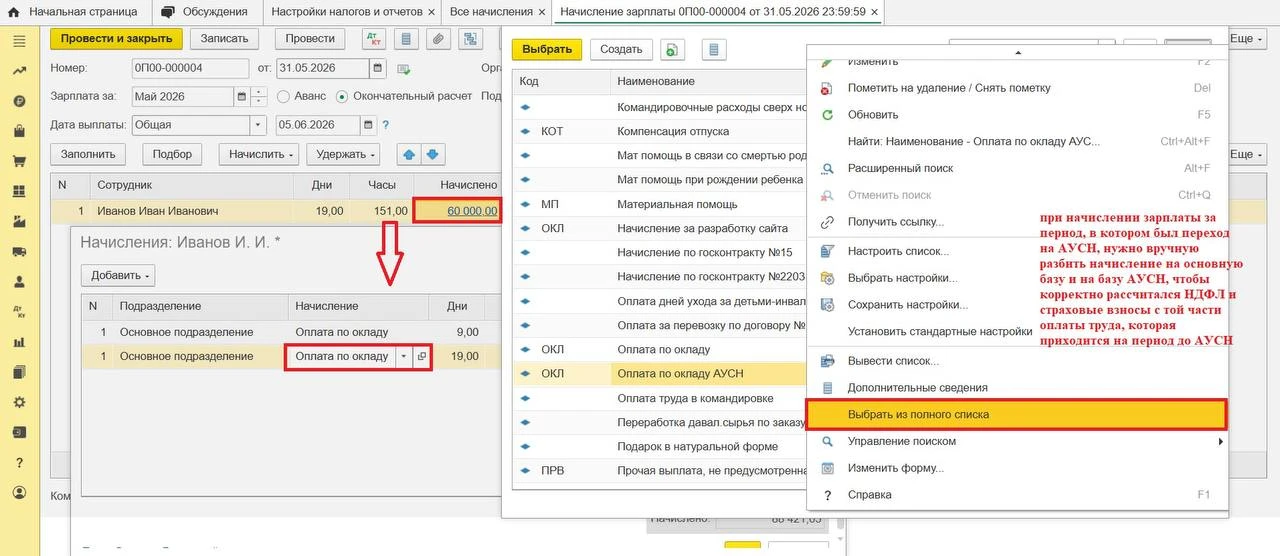
Task: Select the Компенсация отпуска row in list
Action: [659, 131]
